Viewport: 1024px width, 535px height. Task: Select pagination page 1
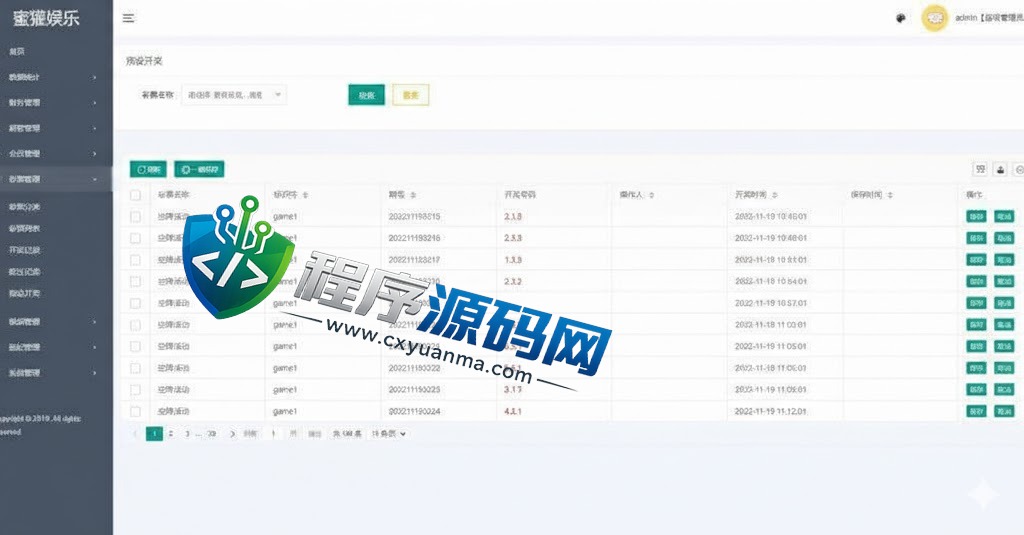[x=154, y=434]
